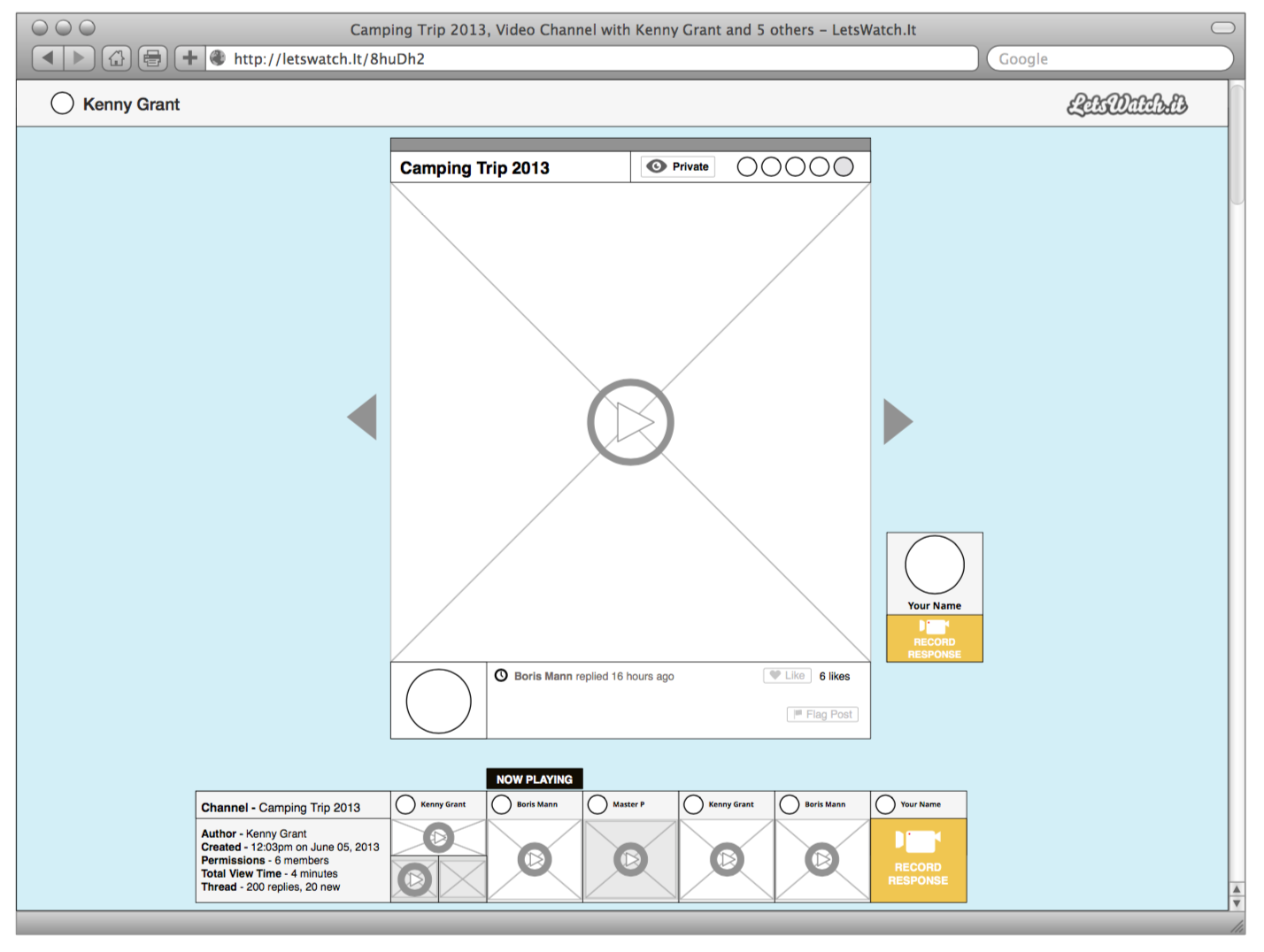Image resolution: width=1264 pixels, height=952 pixels.
Task: Toggle the Private visibility setting
Action: point(678,166)
